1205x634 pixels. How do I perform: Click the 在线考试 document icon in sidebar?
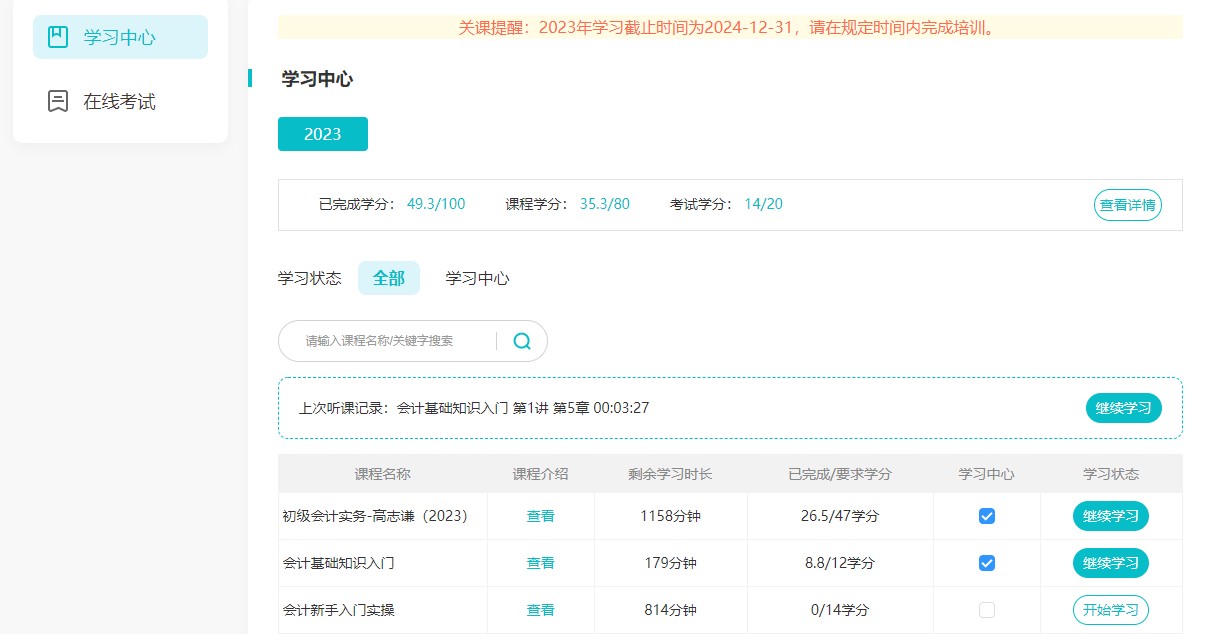(x=58, y=101)
